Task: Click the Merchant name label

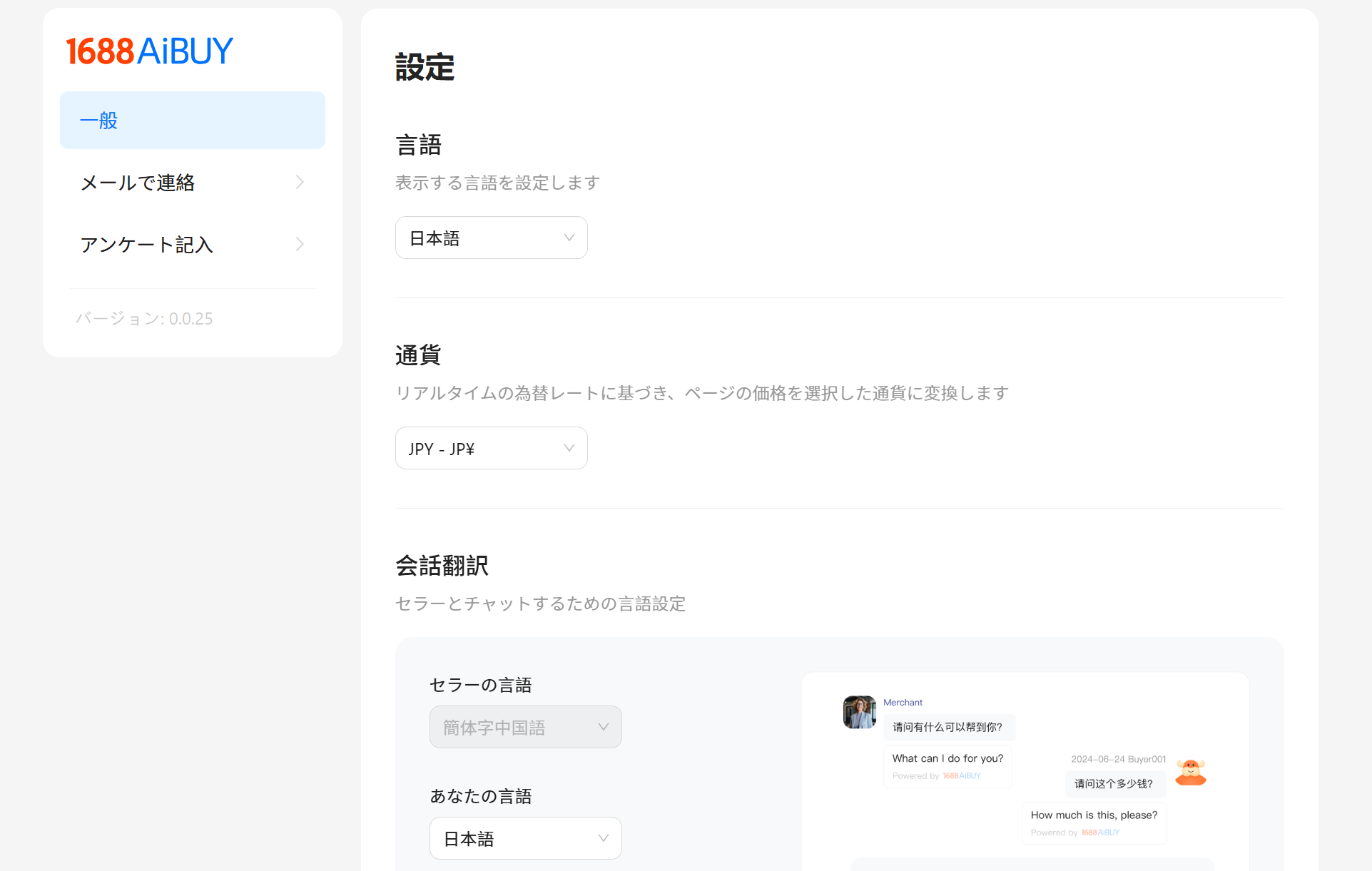Action: (903, 703)
